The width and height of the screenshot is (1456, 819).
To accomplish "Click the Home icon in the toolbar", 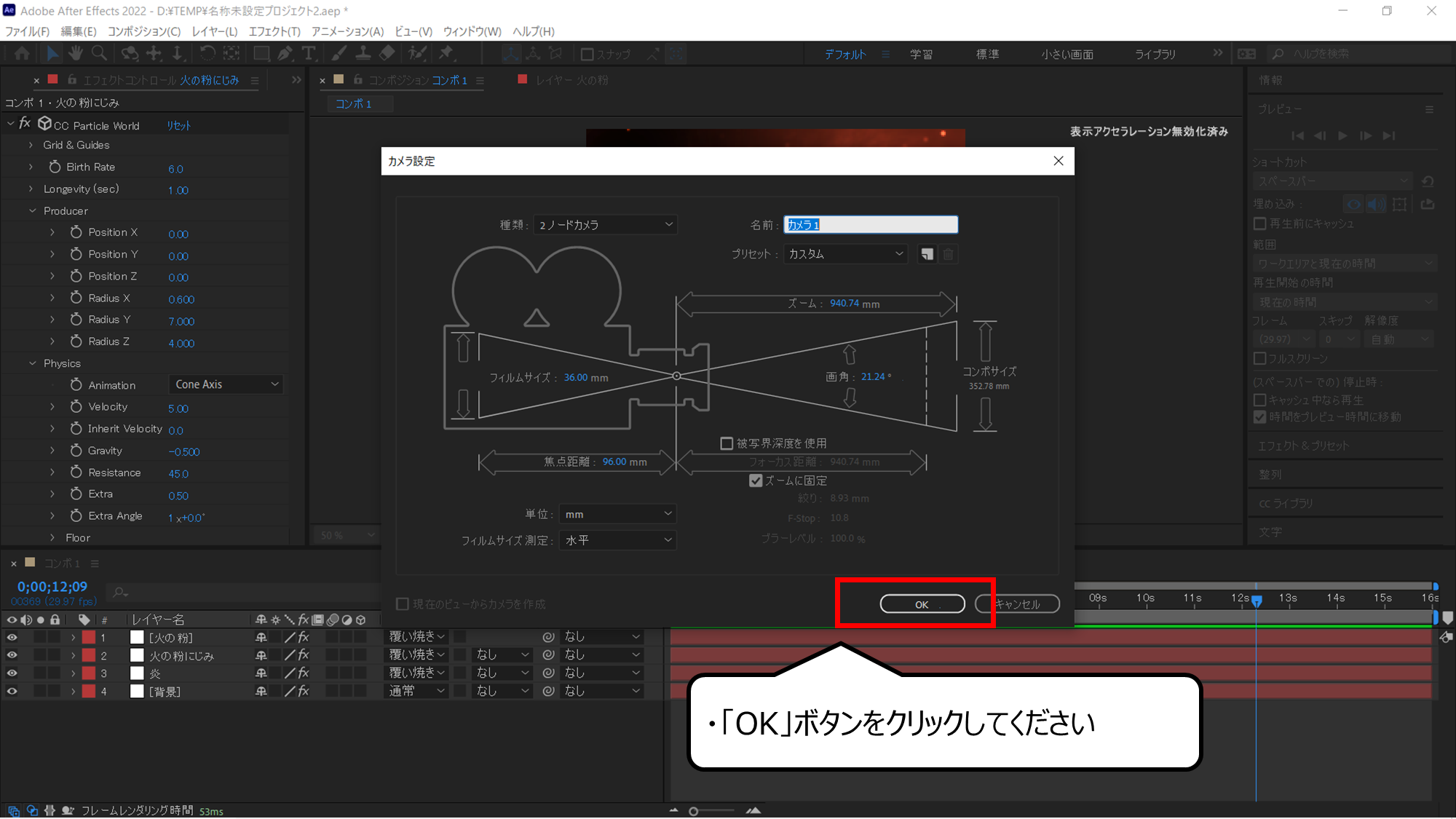I will (22, 53).
